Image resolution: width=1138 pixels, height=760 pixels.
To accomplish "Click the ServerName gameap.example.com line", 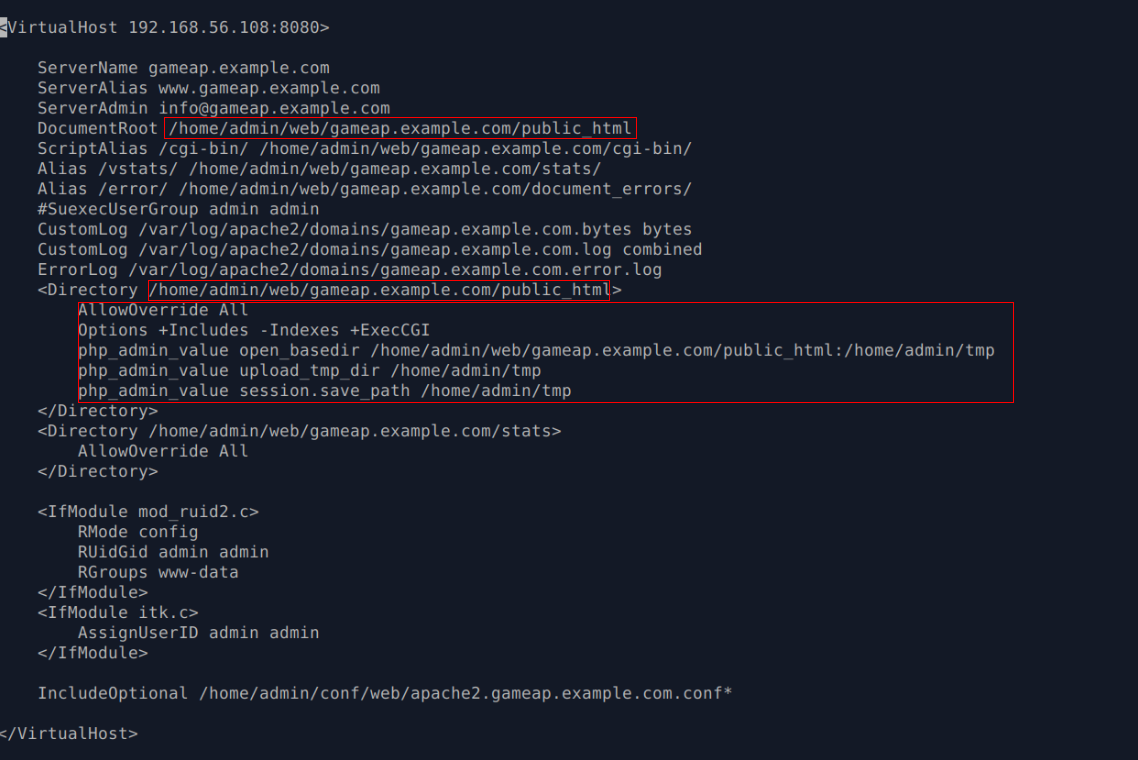I will 184,68.
